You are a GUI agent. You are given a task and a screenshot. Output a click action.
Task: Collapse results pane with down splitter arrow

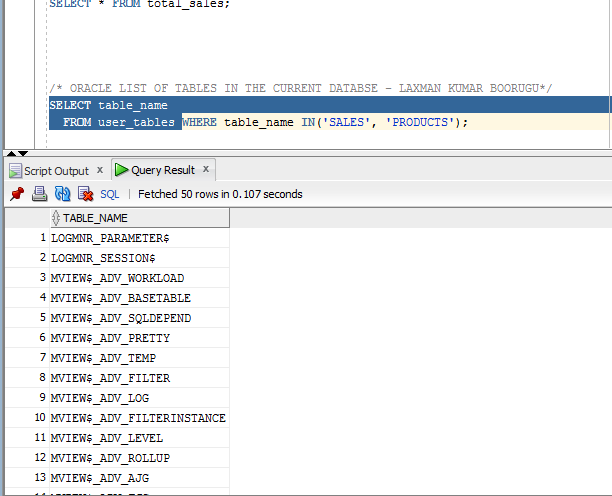pos(23,153)
